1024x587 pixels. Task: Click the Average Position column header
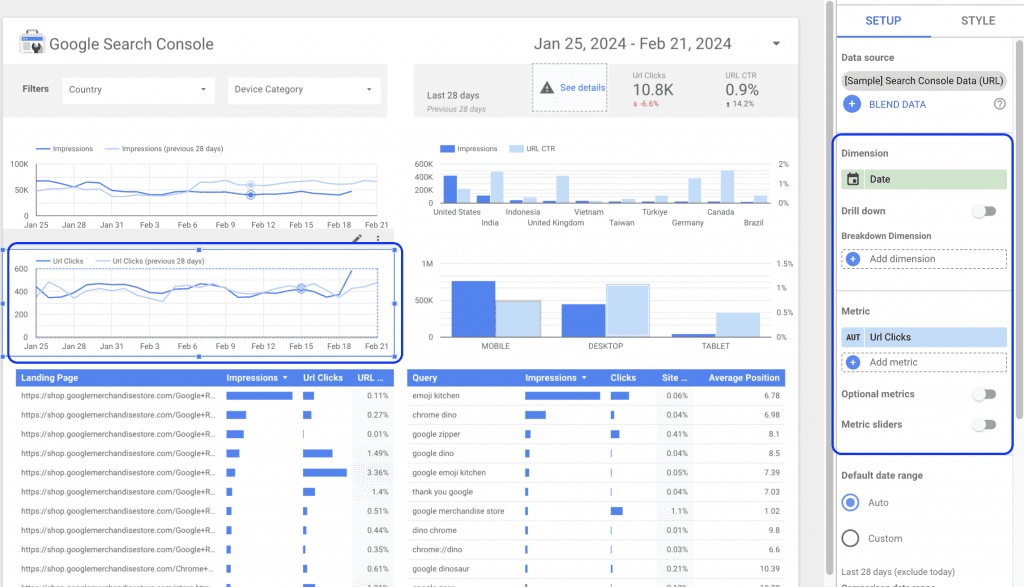pyautogui.click(x=744, y=378)
